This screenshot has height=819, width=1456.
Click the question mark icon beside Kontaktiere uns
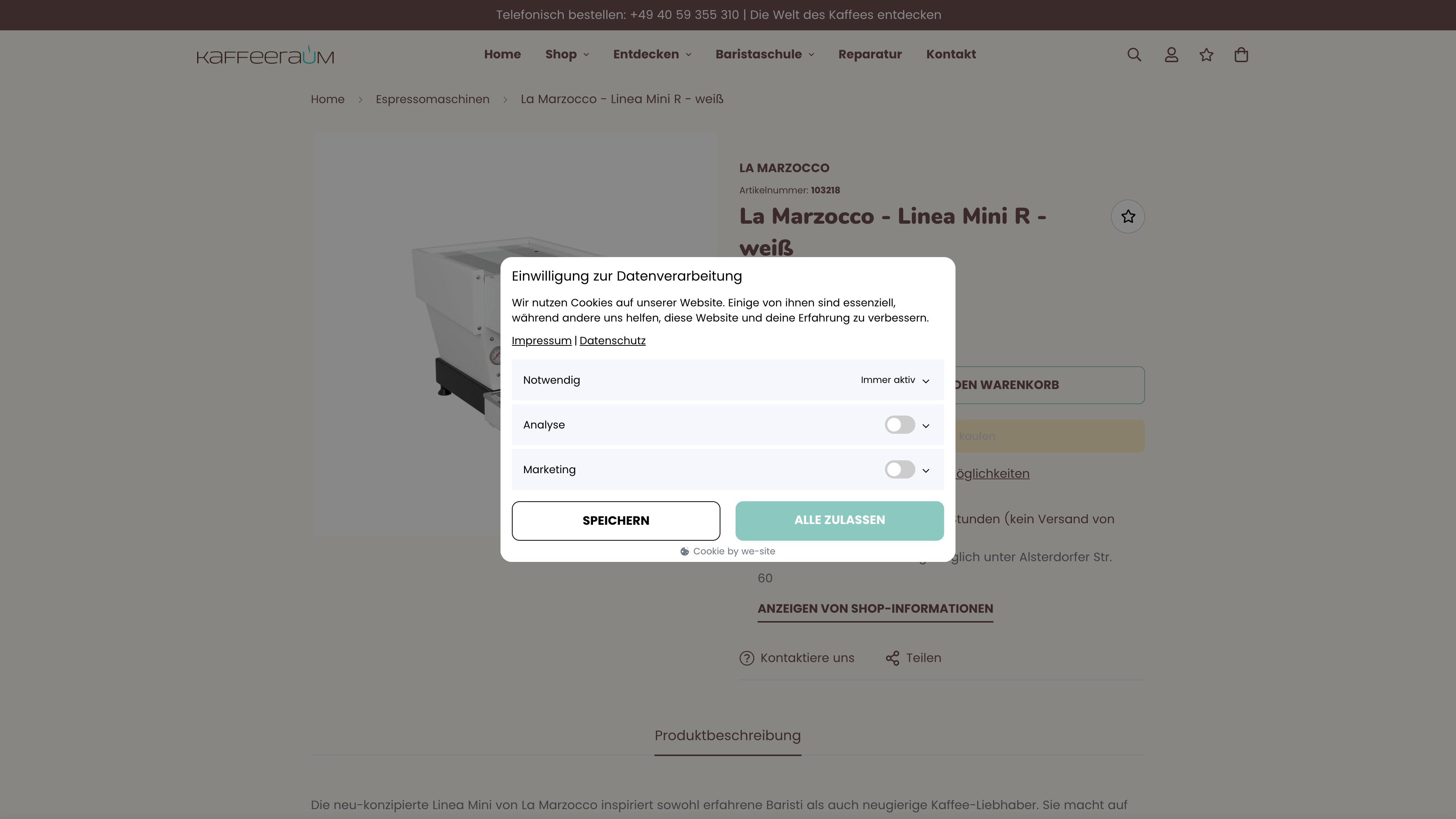tap(747, 658)
